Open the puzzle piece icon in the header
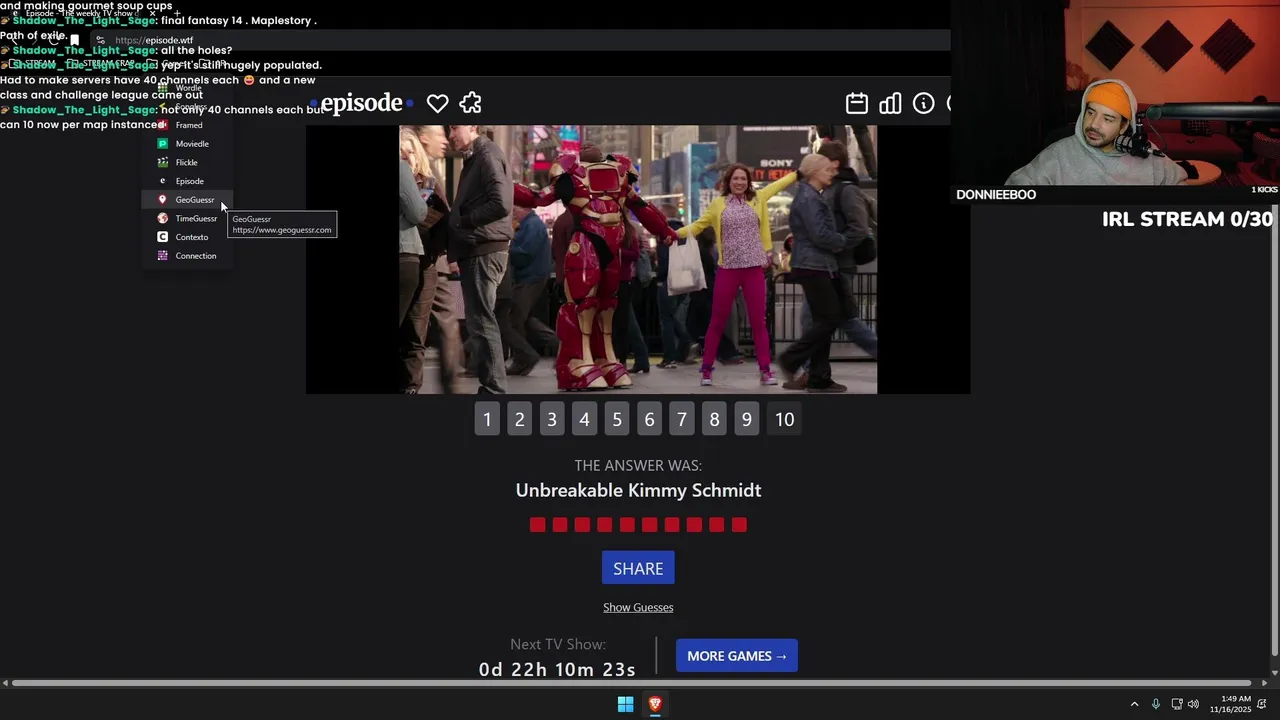 click(470, 103)
